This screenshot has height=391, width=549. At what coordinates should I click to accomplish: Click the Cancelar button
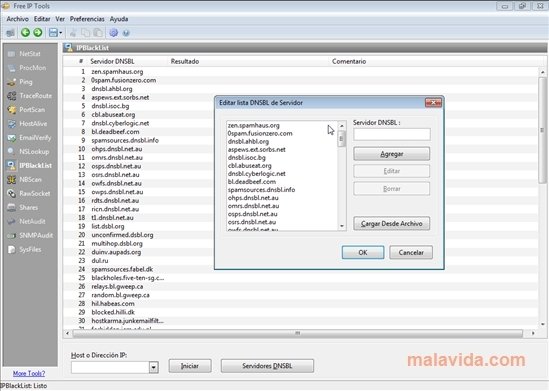coord(411,252)
